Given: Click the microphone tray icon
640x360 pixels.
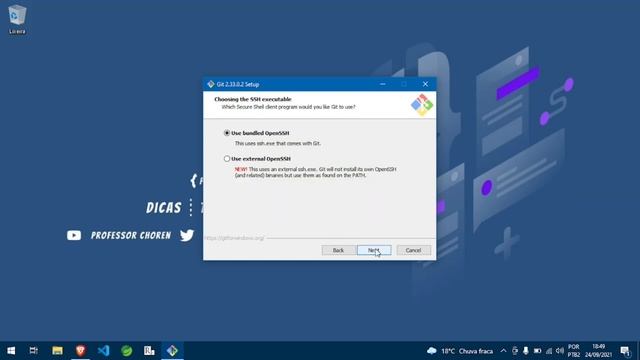Looking at the screenshot, I should [x=526, y=351].
